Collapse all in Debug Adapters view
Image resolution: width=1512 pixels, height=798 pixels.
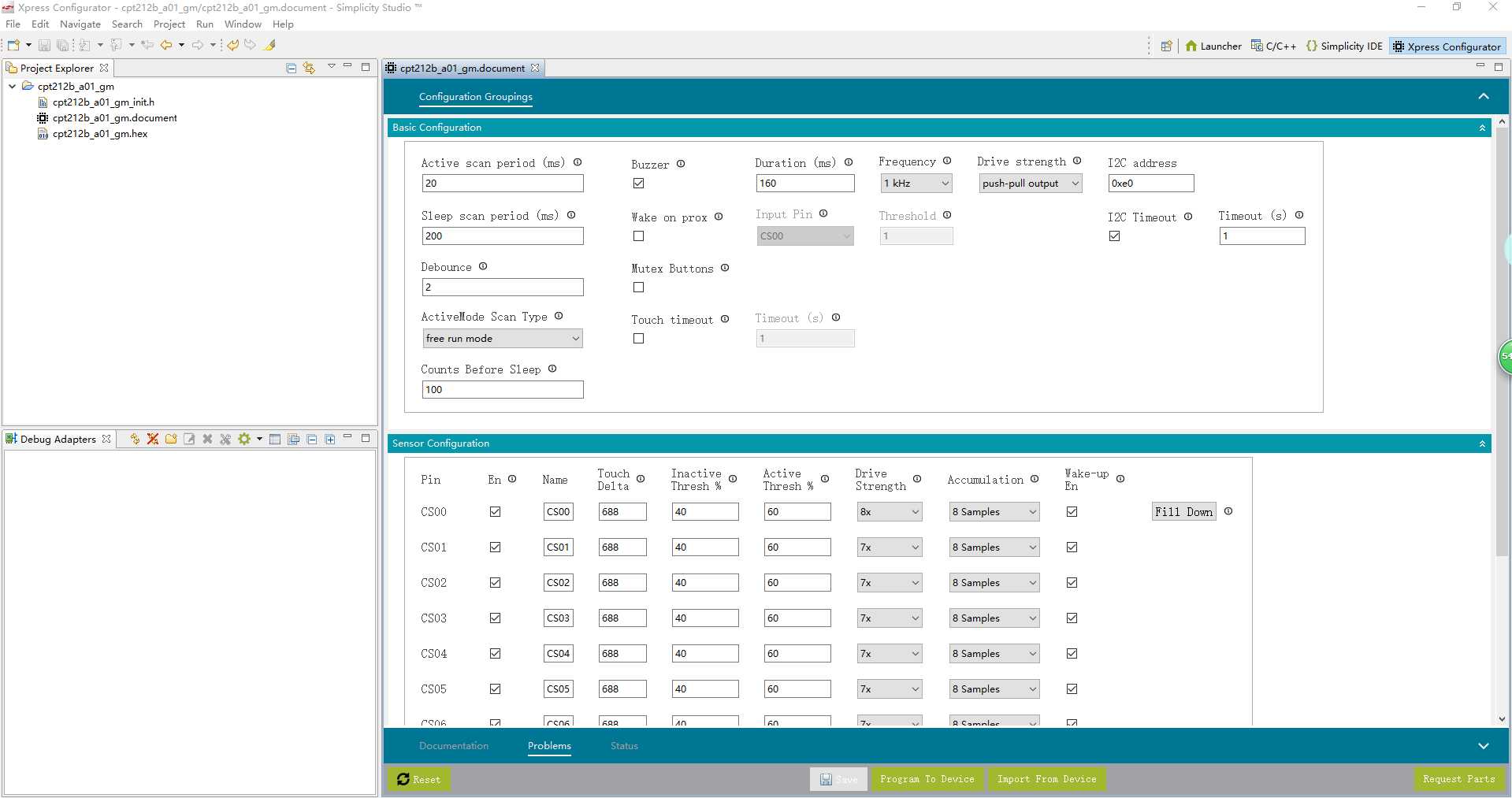pos(312,439)
